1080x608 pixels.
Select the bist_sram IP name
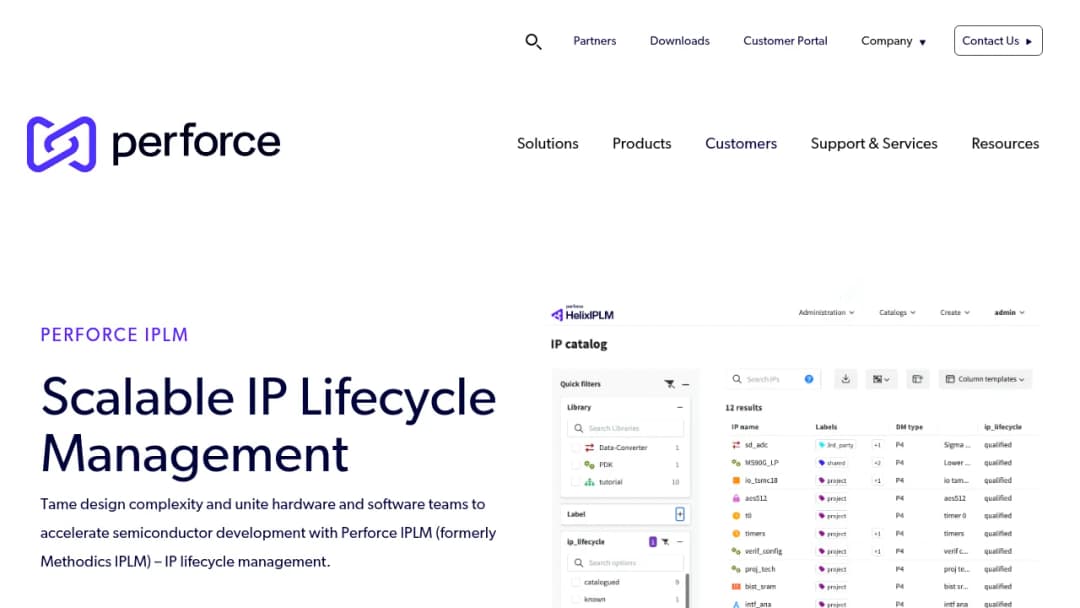[760, 587]
